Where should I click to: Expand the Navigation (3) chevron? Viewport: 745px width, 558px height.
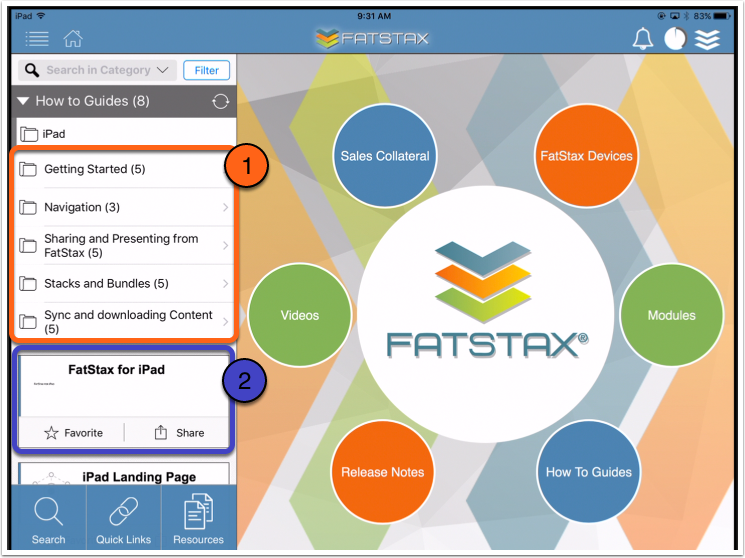tap(225, 207)
